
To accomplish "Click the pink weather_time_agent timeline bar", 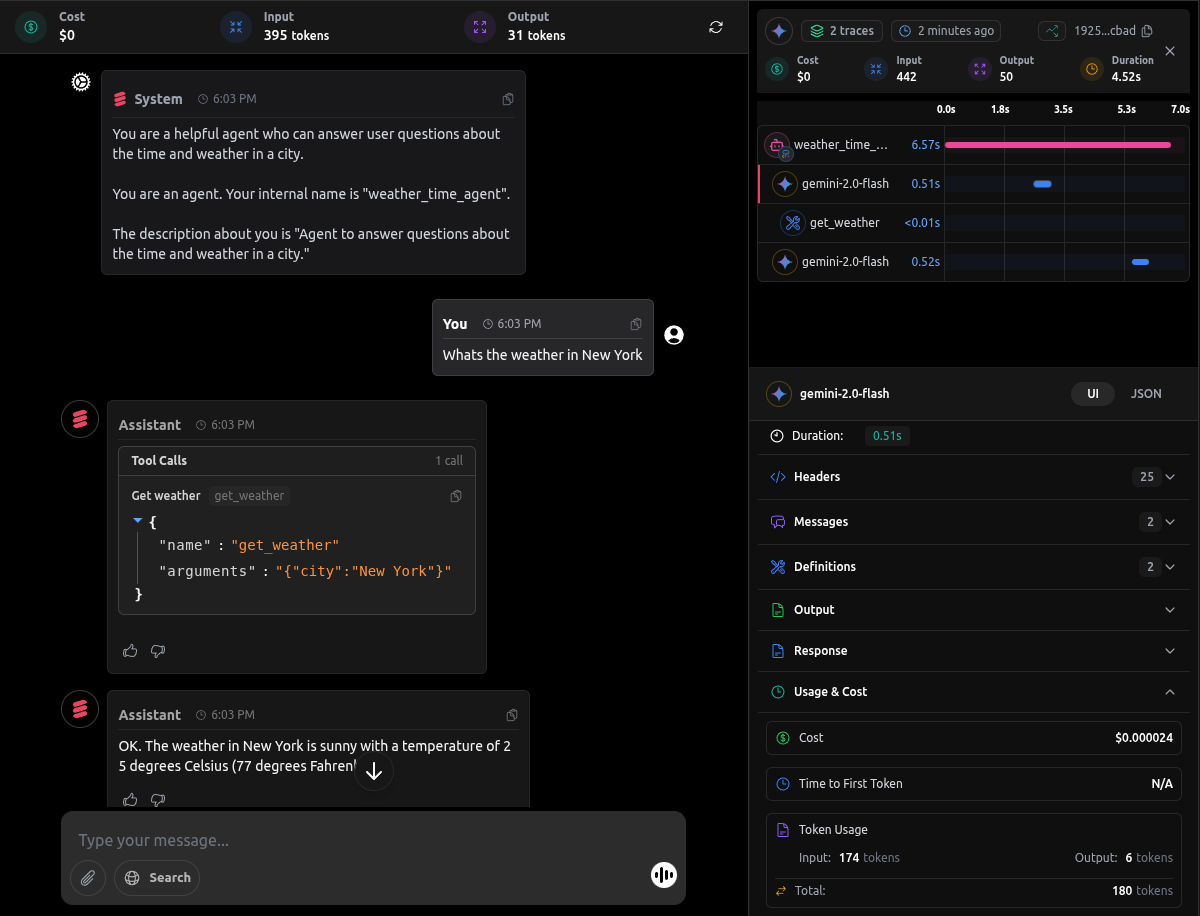I will click(1057, 145).
